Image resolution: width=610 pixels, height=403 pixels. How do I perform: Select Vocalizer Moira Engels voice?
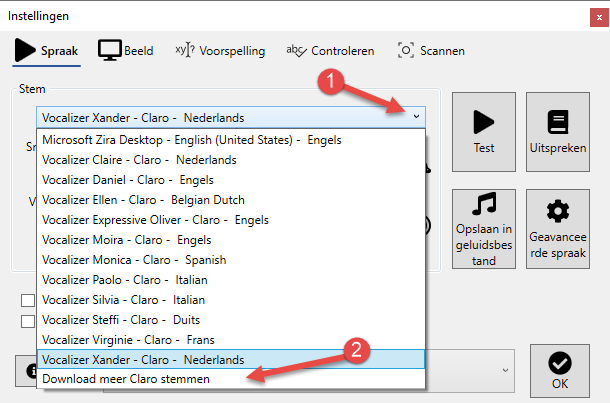coord(231,240)
